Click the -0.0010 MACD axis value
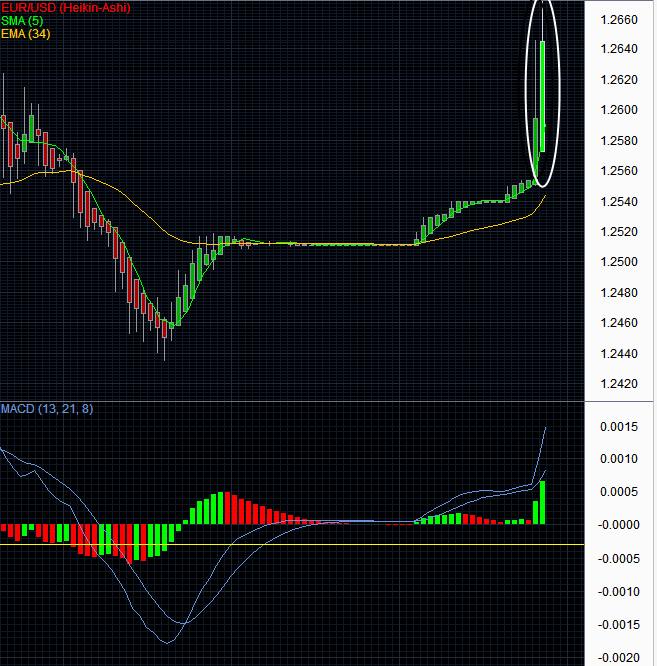 tap(618, 592)
